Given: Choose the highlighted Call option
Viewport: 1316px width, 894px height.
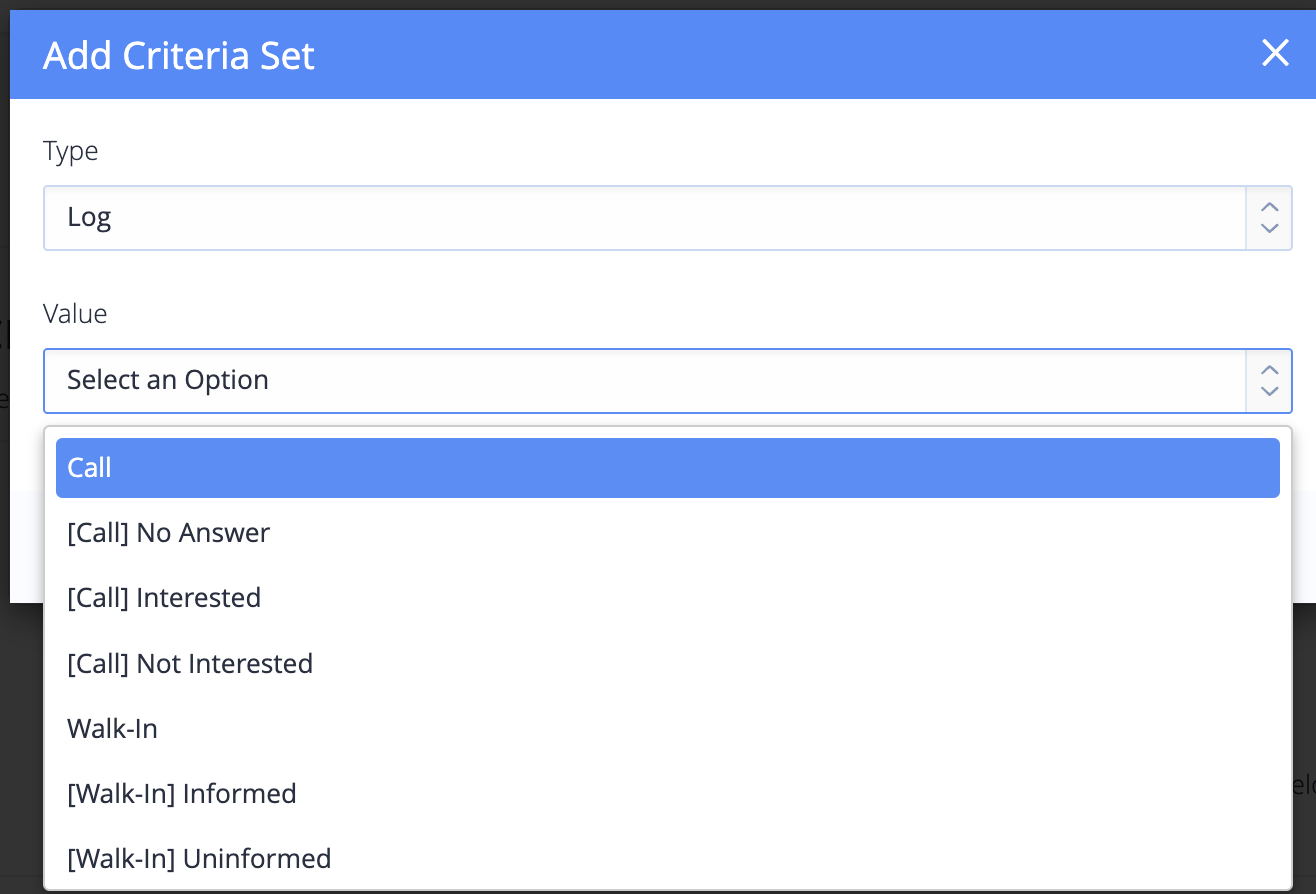Looking at the screenshot, I should pyautogui.click(x=668, y=468).
